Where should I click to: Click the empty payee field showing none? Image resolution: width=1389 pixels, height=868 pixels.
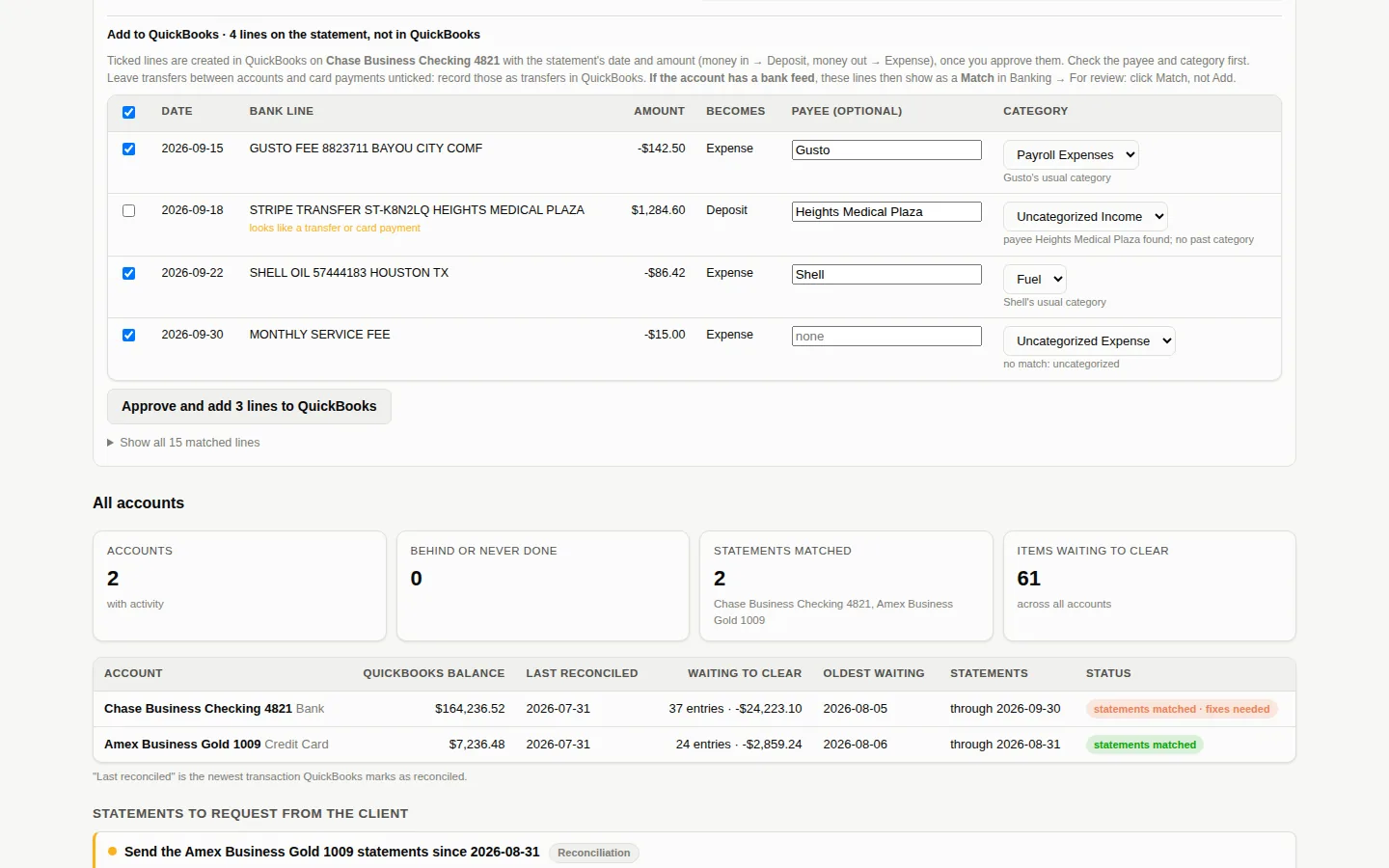tap(886, 337)
